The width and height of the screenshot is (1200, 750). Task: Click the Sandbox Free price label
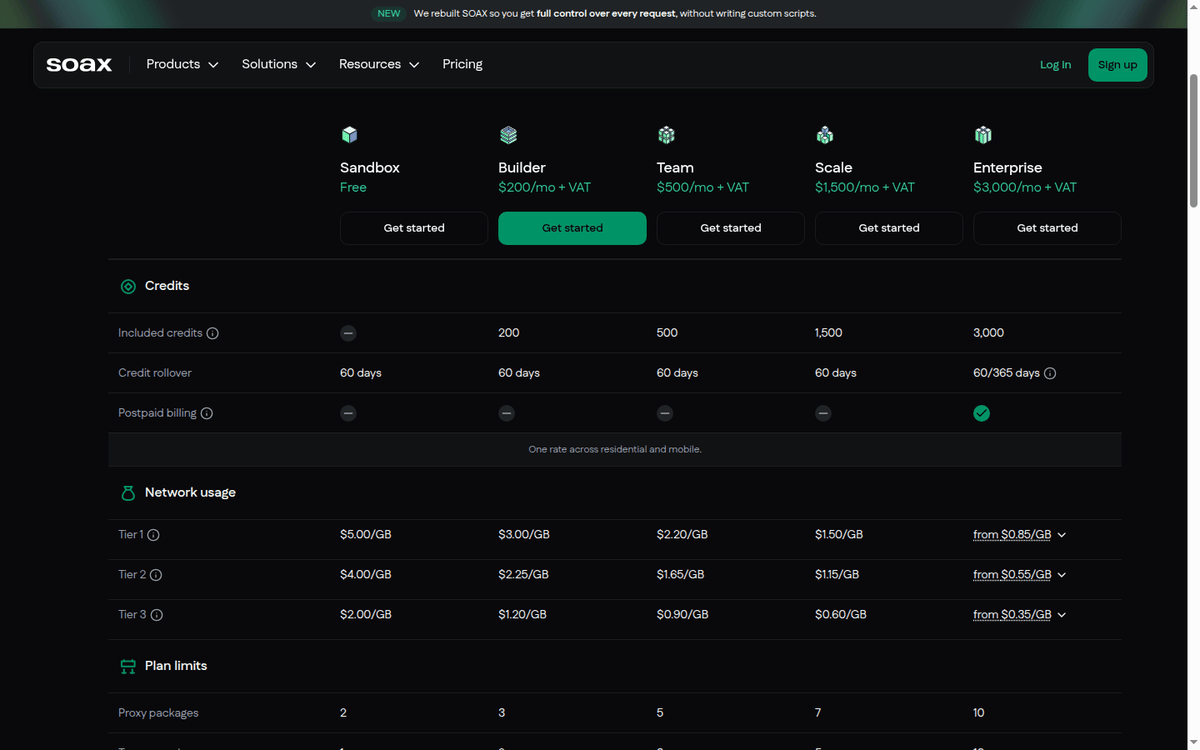click(353, 188)
